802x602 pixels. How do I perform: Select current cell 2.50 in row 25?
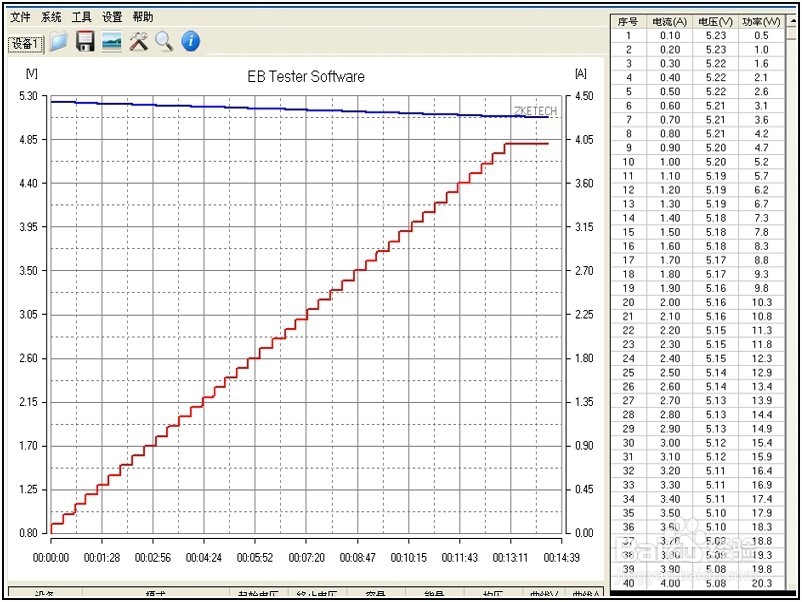[670, 372]
